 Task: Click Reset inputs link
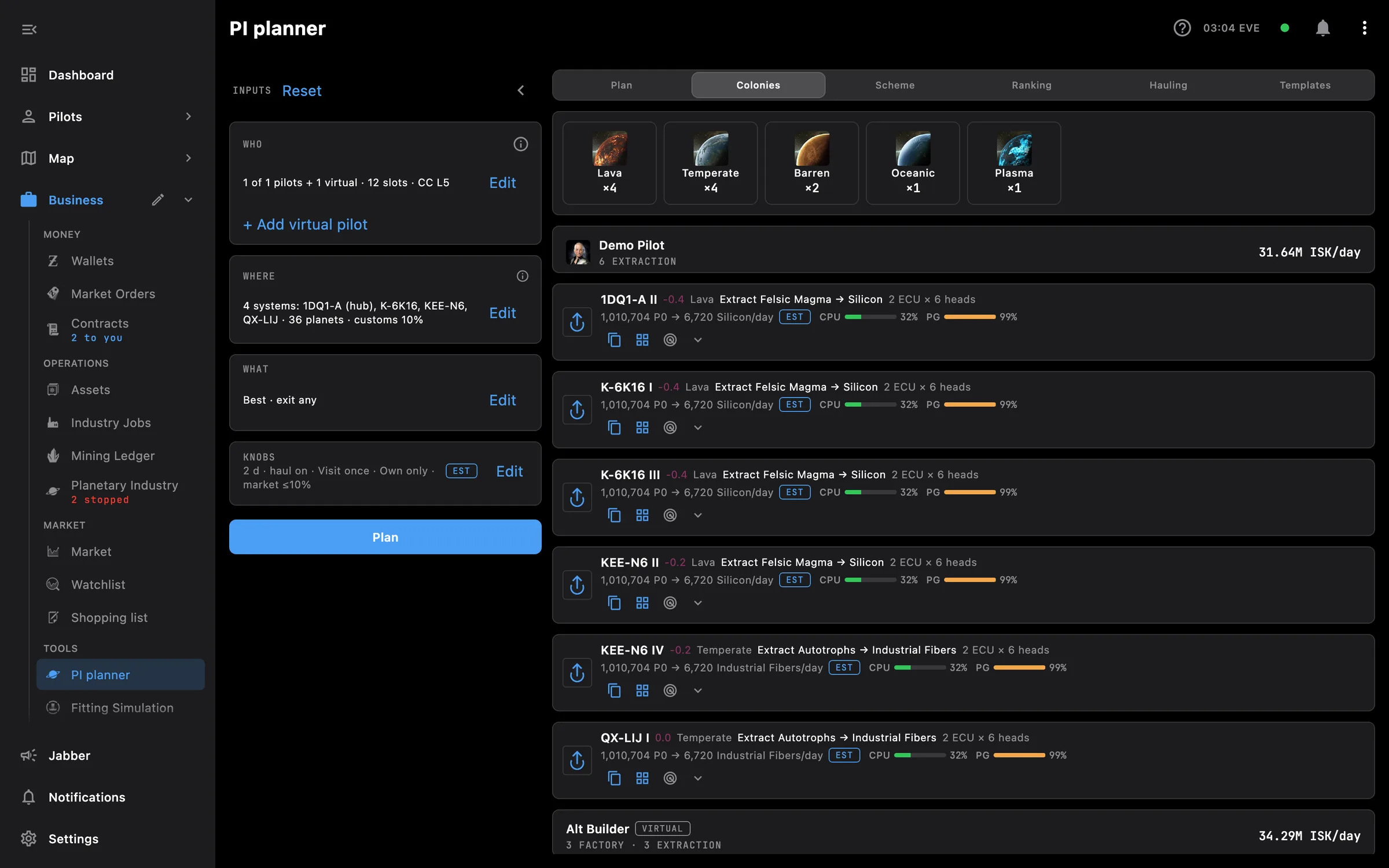(302, 91)
